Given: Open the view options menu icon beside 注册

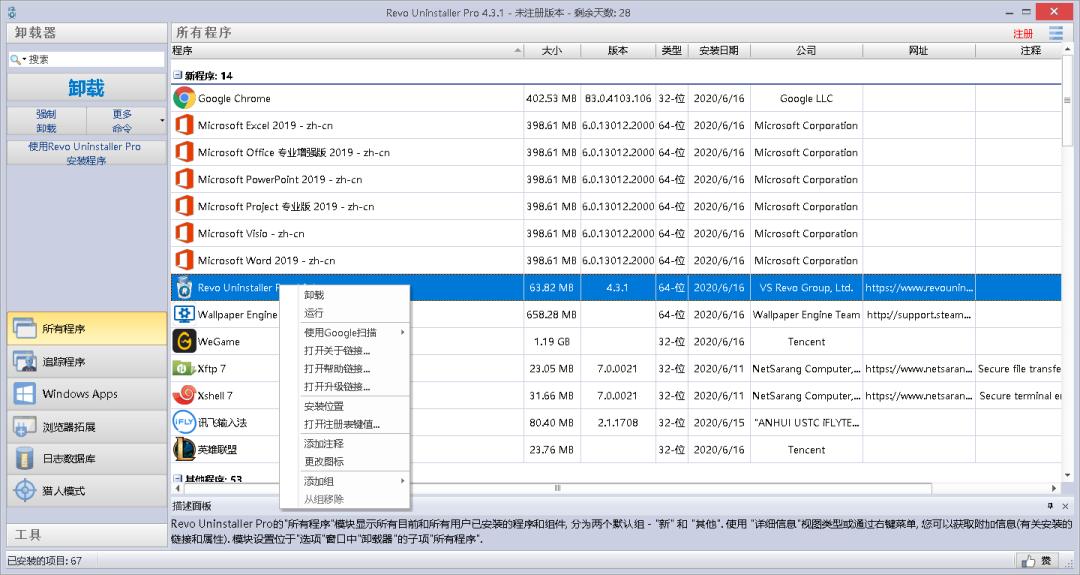Looking at the screenshot, I should pyautogui.click(x=1056, y=32).
